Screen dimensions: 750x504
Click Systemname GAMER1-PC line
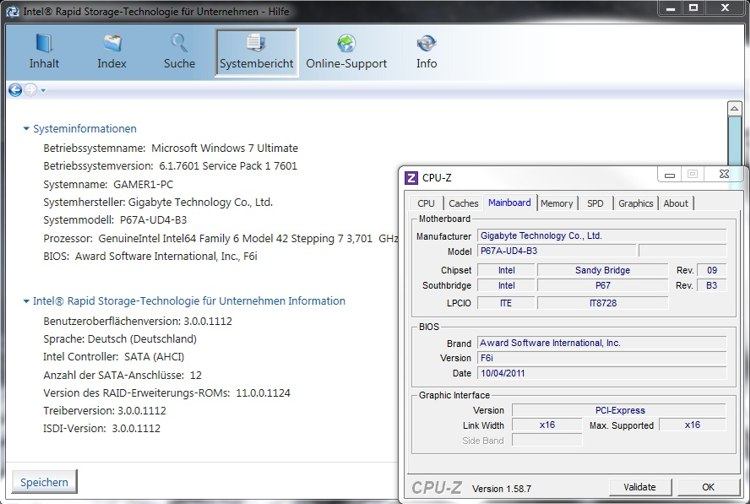(x=108, y=184)
